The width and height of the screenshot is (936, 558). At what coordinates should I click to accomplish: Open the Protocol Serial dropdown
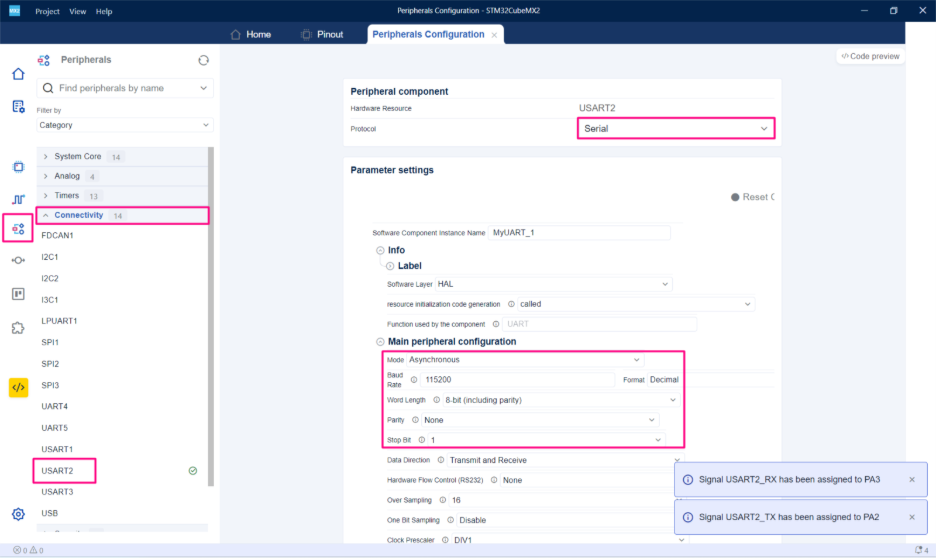[x=676, y=128]
